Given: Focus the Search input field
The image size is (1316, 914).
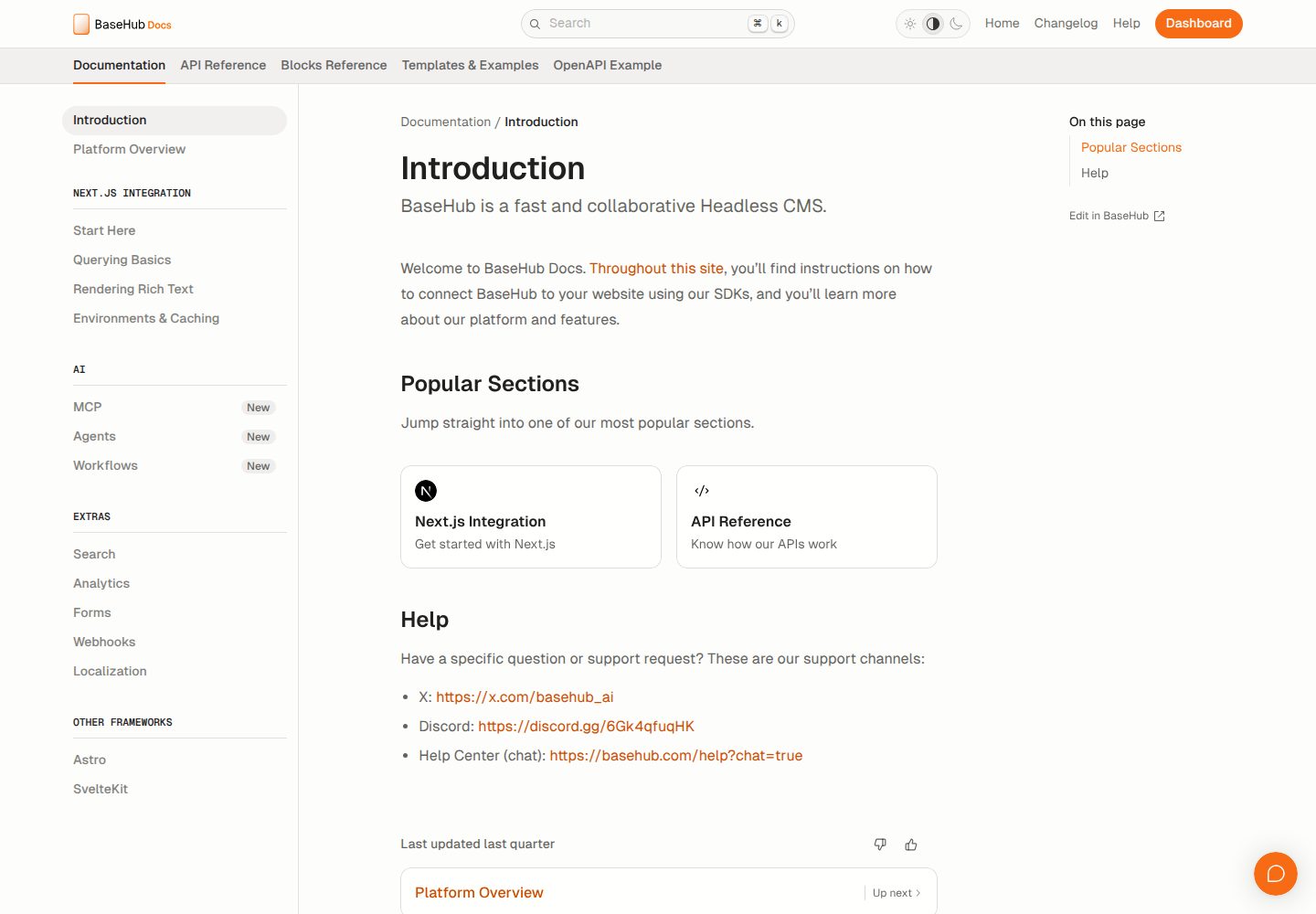Looking at the screenshot, I should pos(658,24).
